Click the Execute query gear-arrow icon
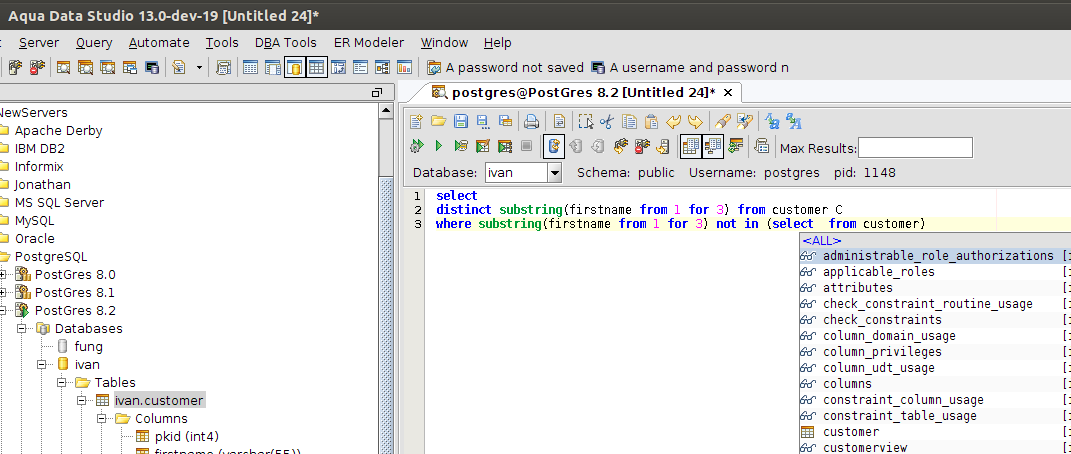 [416, 145]
